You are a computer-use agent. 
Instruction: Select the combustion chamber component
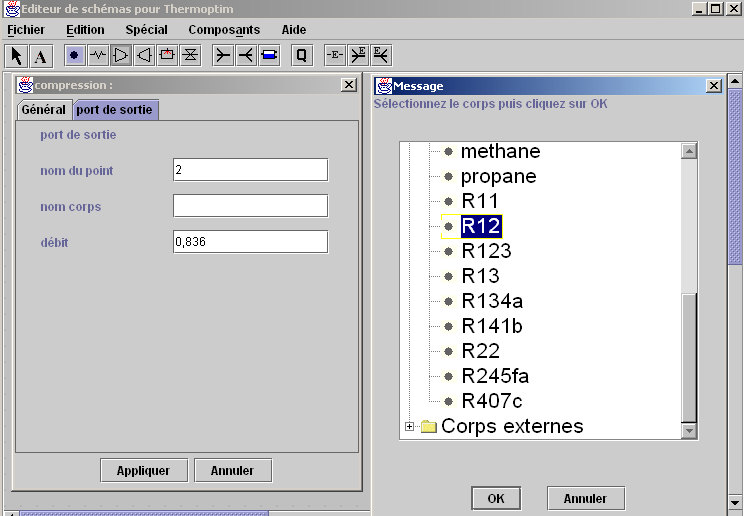click(167, 56)
